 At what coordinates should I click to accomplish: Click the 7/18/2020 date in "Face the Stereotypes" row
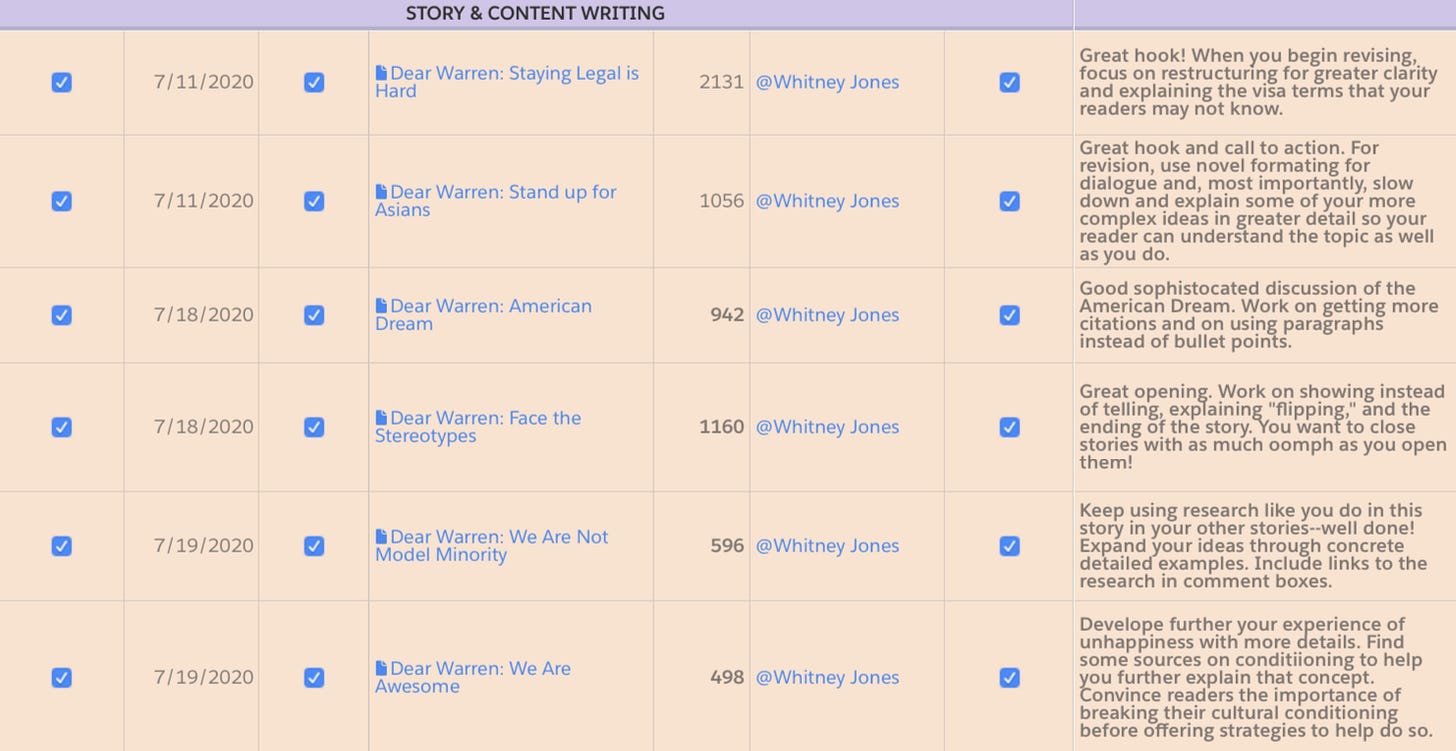coord(203,427)
